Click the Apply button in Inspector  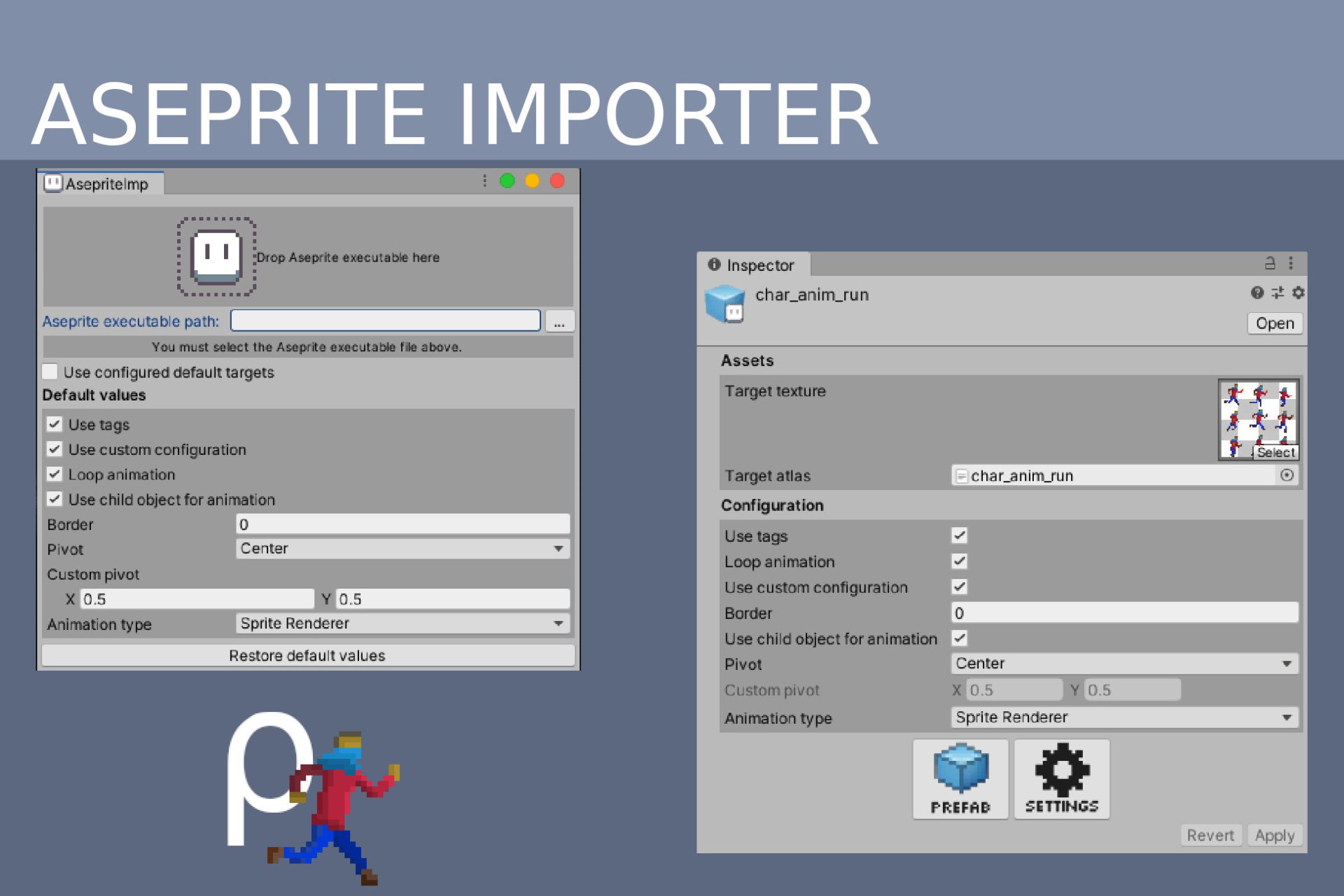pos(1274,835)
